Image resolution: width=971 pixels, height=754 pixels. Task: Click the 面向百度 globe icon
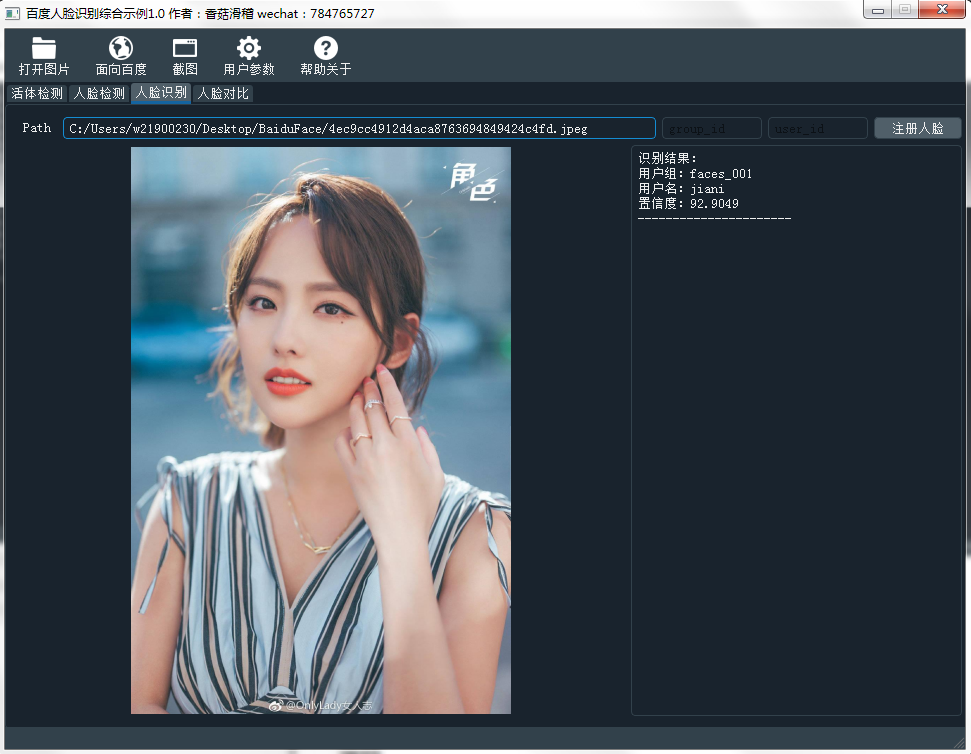tap(121, 56)
